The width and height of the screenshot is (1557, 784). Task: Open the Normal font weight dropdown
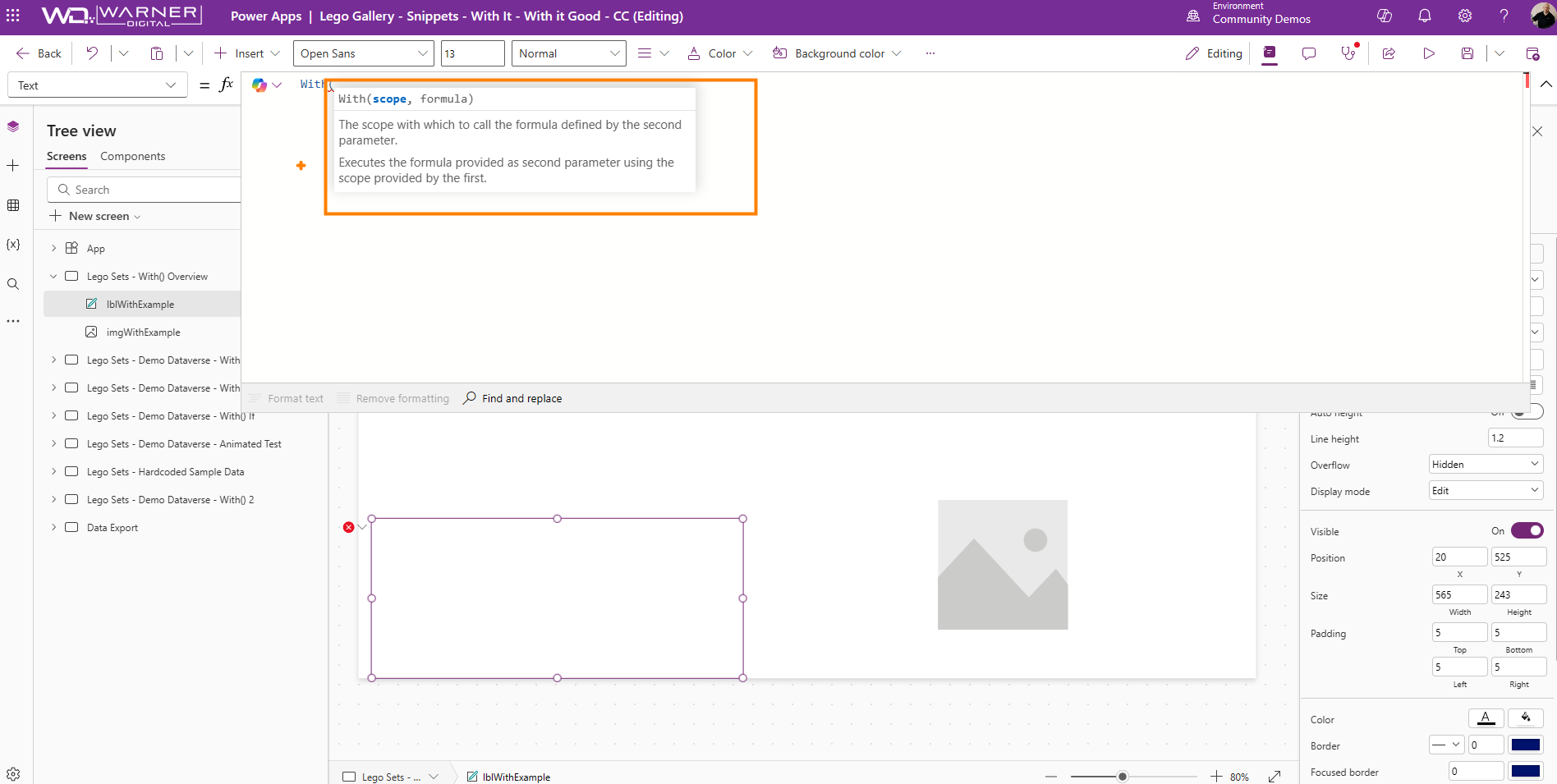pos(568,53)
